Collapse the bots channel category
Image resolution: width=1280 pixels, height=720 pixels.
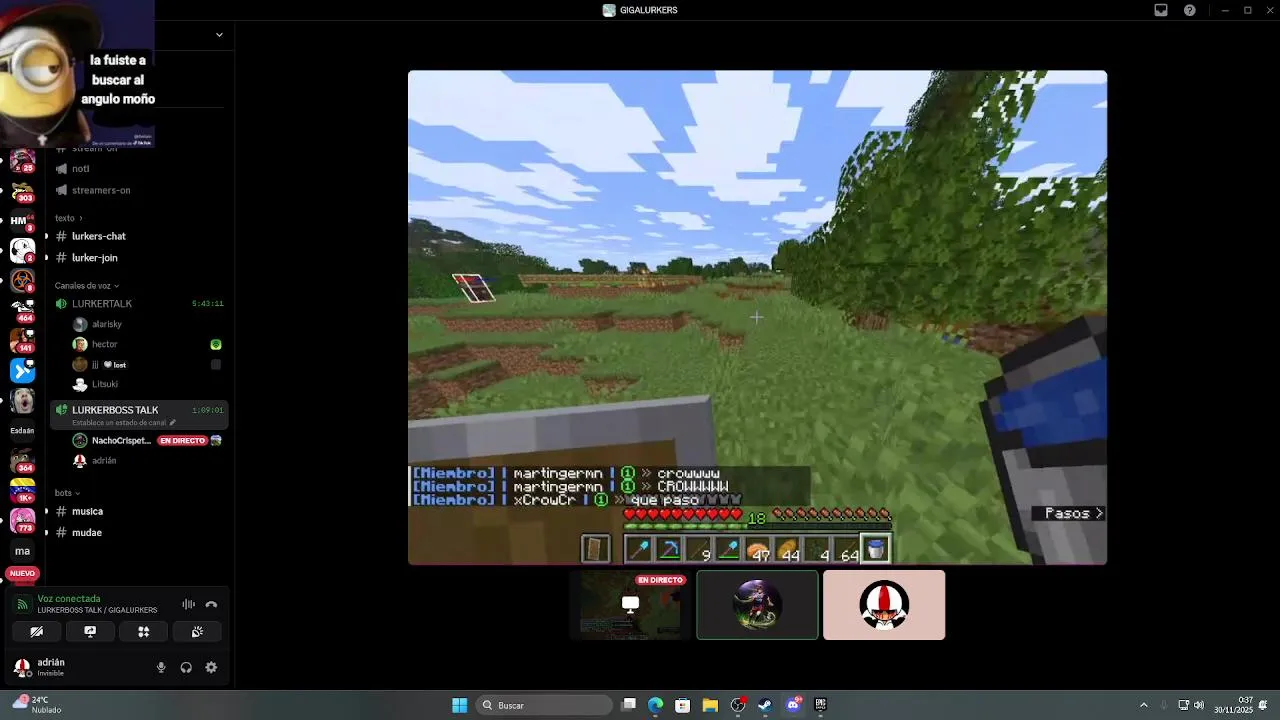[67, 493]
